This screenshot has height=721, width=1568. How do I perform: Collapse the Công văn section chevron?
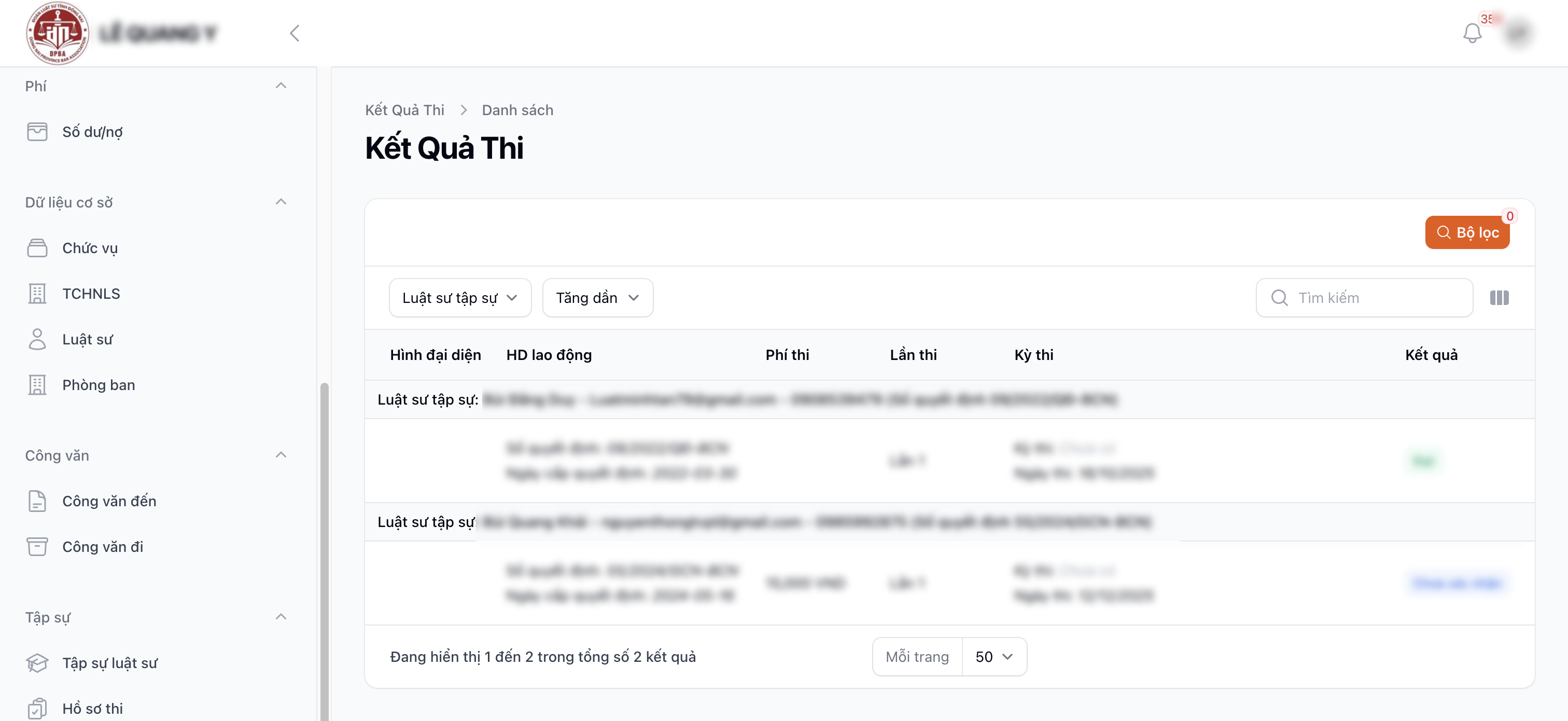pyautogui.click(x=281, y=455)
